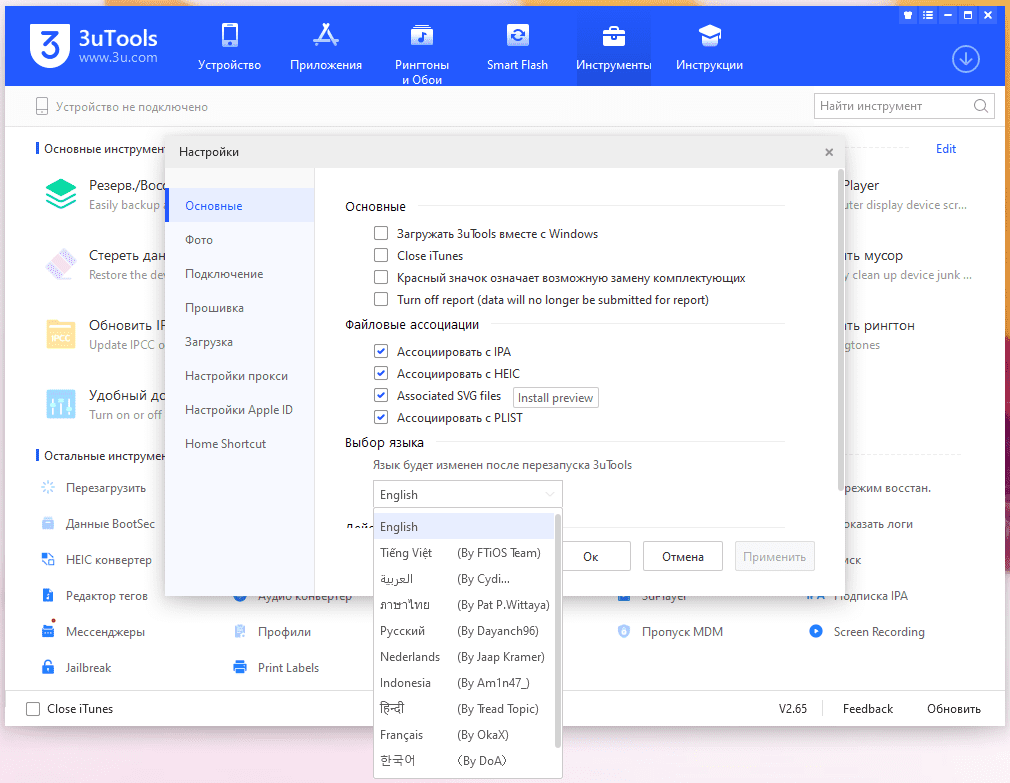Image resolution: width=1010 pixels, height=783 pixels.
Task: Open the backup/restore green stack icon
Action: (61, 194)
